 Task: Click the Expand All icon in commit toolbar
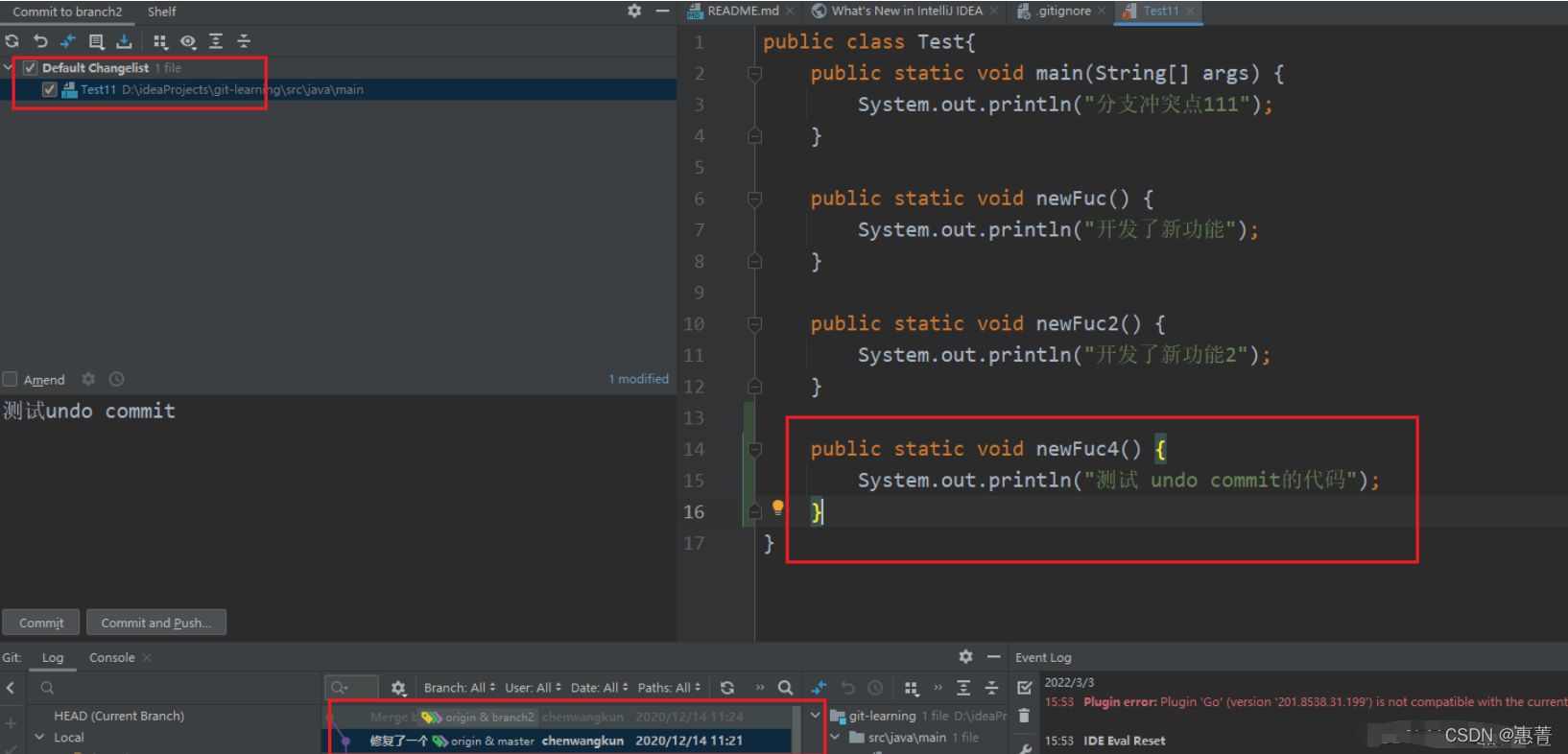[216, 41]
